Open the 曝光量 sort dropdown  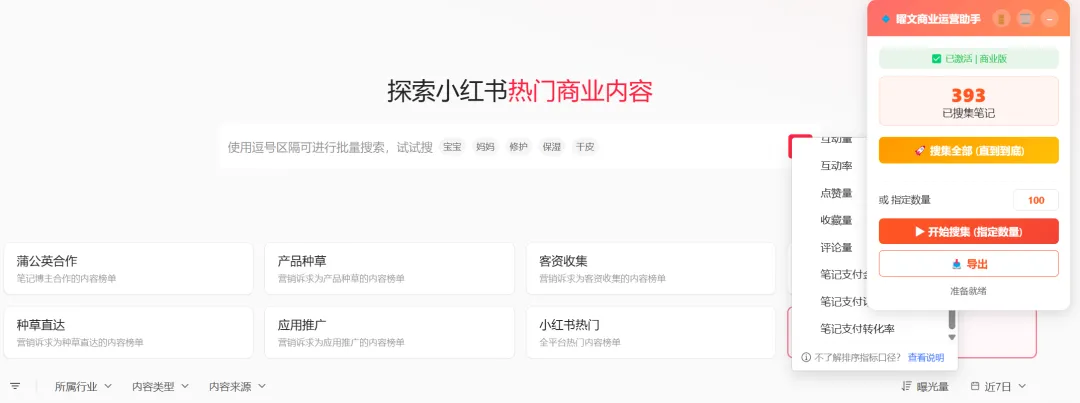click(925, 386)
